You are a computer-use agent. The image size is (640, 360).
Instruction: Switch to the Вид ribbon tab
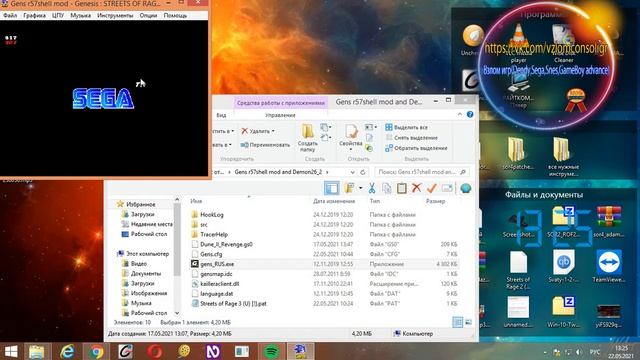point(221,115)
